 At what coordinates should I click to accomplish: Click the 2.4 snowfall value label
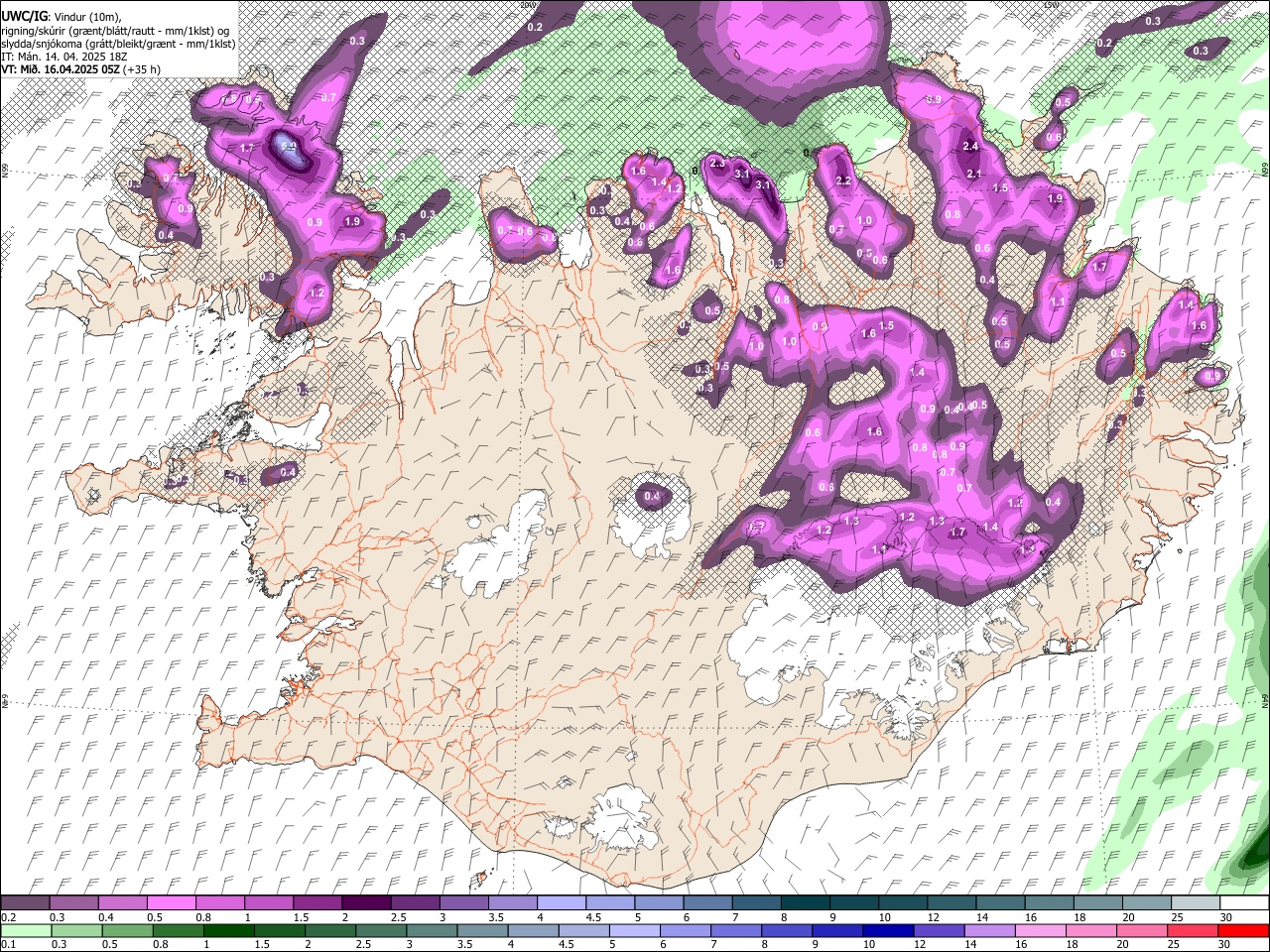[x=971, y=146]
